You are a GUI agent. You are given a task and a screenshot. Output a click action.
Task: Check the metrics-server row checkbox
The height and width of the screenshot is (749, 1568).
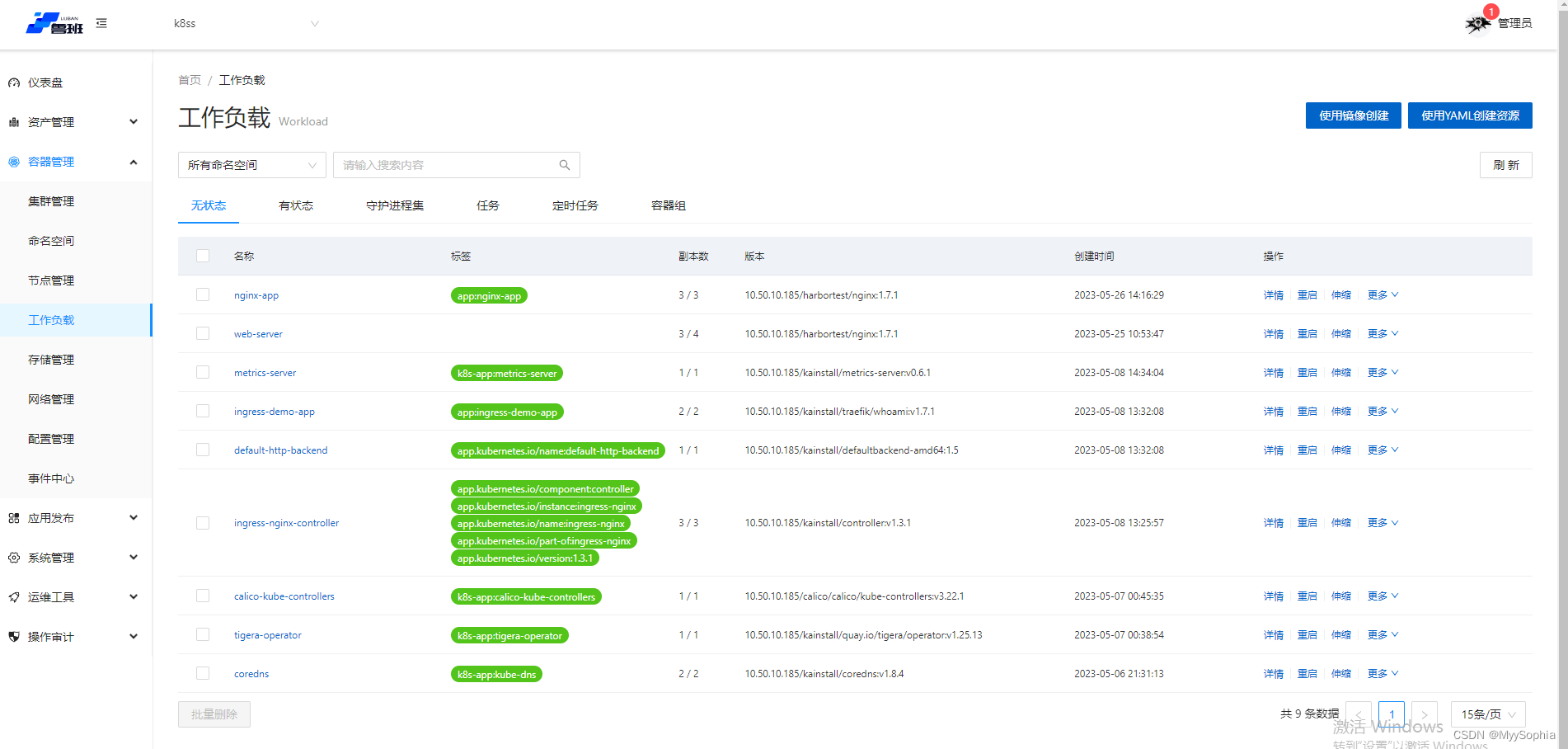tap(203, 372)
